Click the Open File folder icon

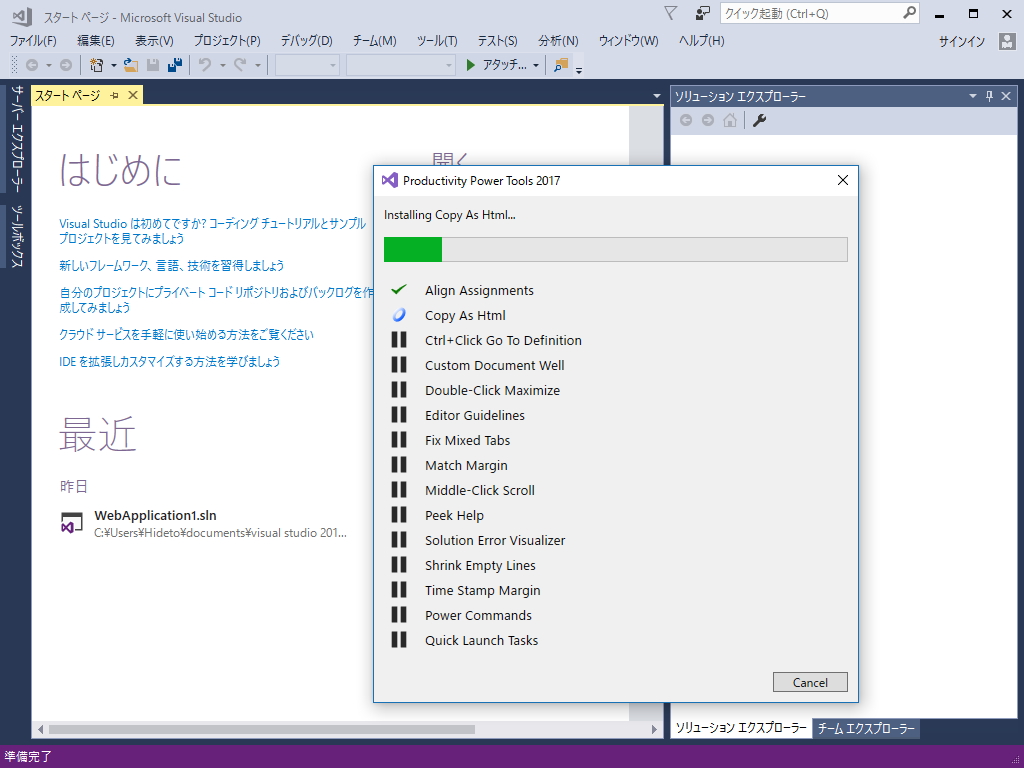click(131, 65)
